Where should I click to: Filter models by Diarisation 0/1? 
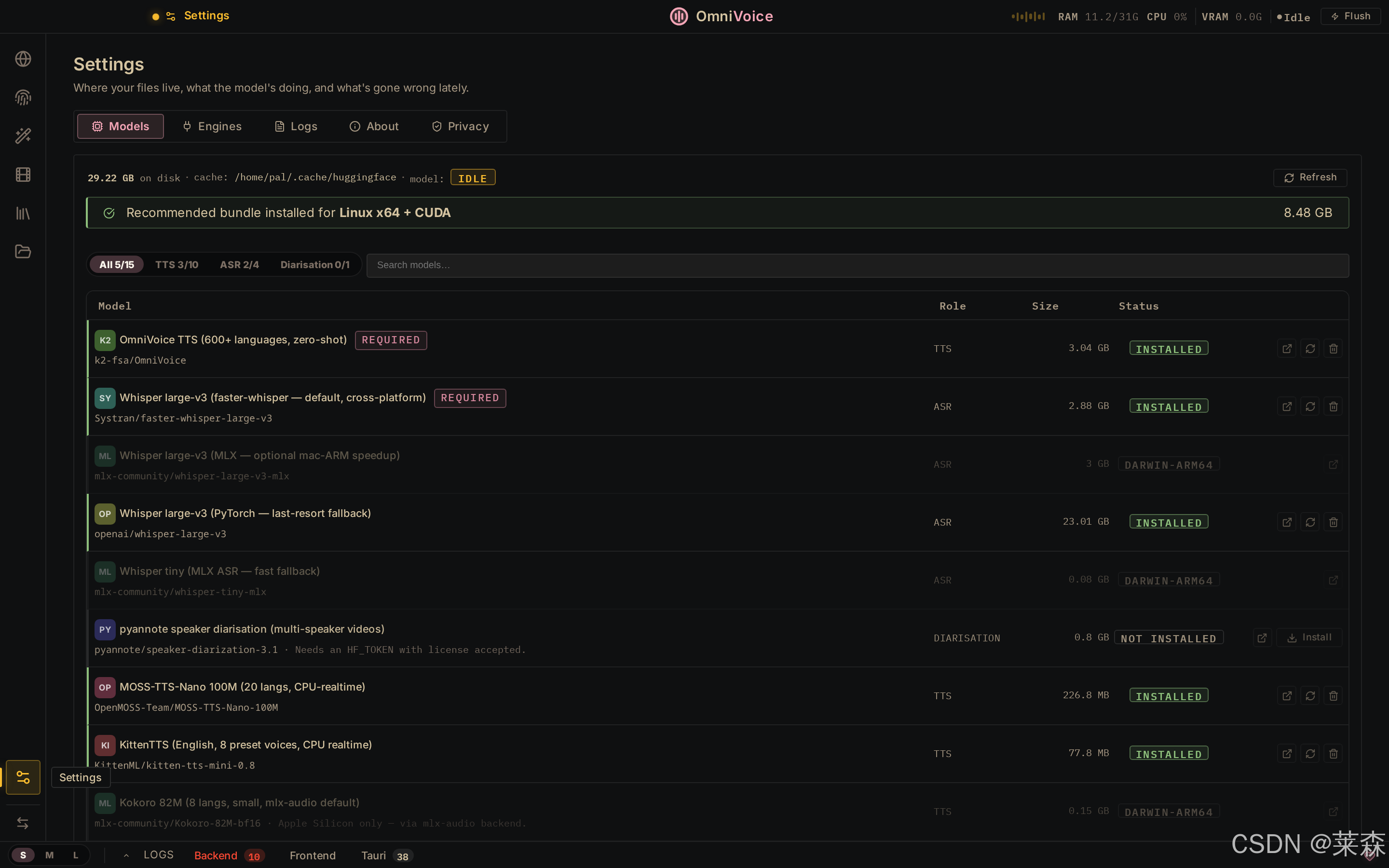pyautogui.click(x=314, y=265)
